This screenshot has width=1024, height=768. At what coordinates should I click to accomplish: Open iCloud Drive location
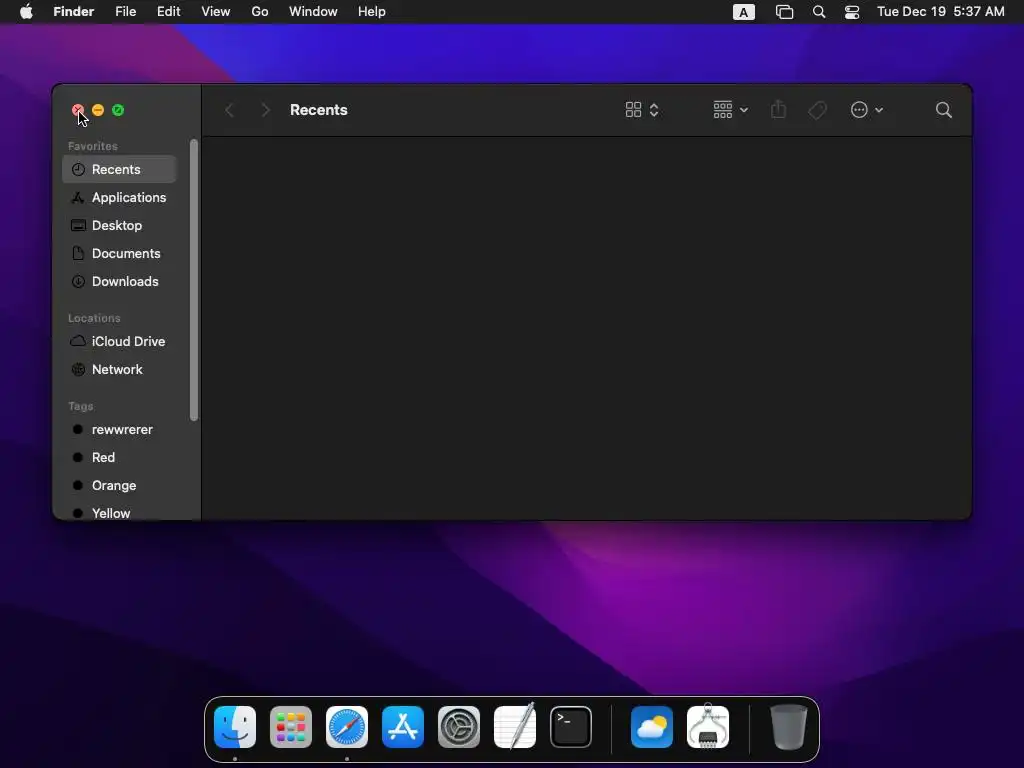(120, 342)
